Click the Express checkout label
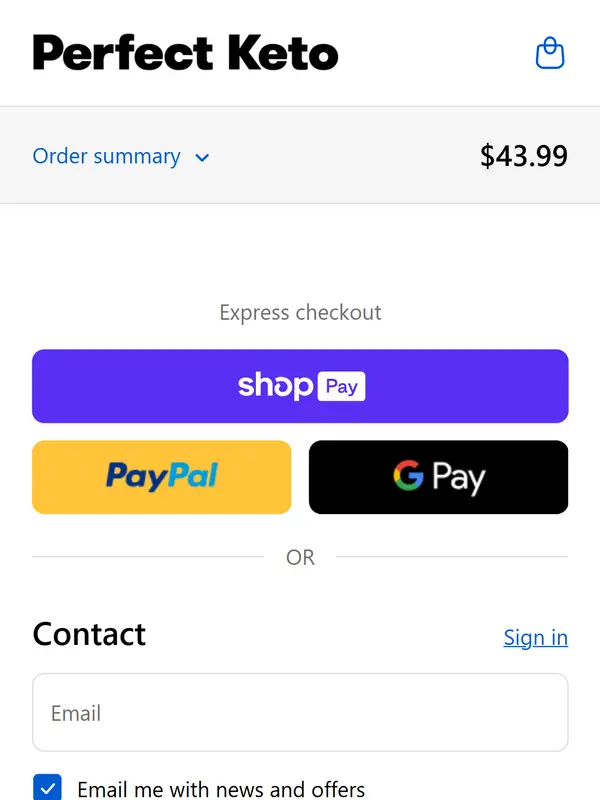 coord(300,313)
